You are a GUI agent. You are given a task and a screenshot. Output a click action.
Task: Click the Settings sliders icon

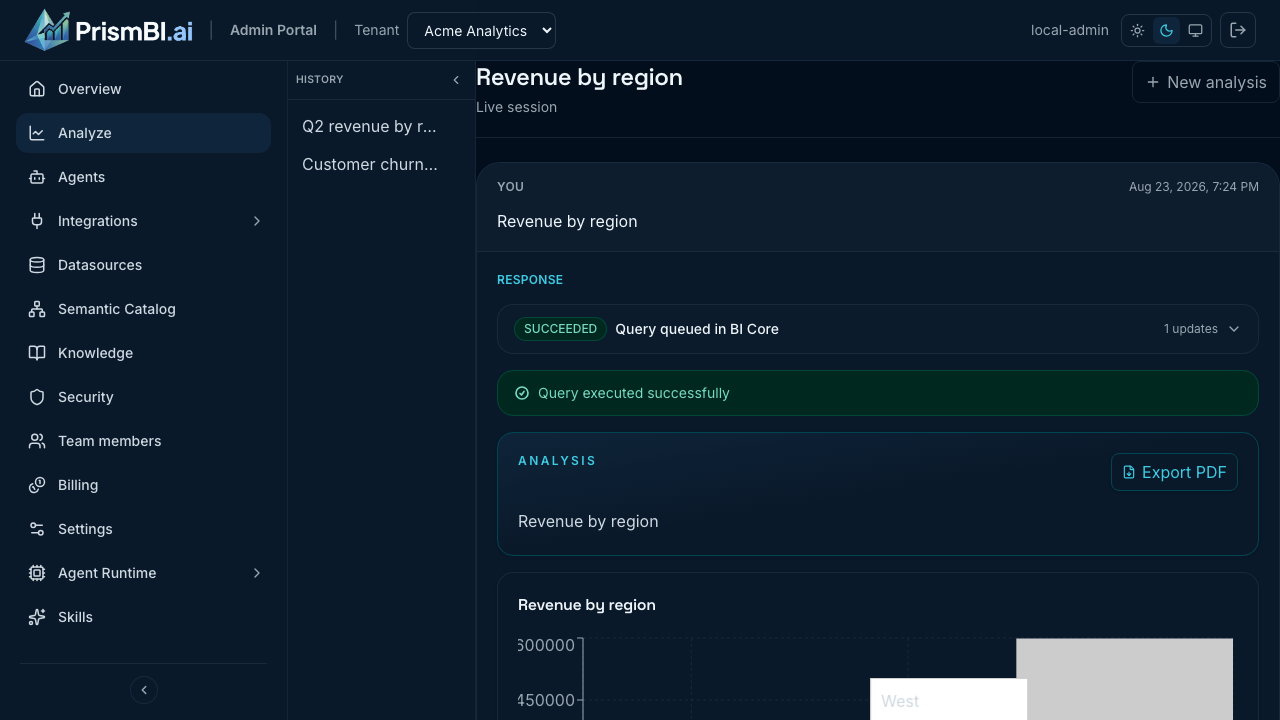(37, 529)
